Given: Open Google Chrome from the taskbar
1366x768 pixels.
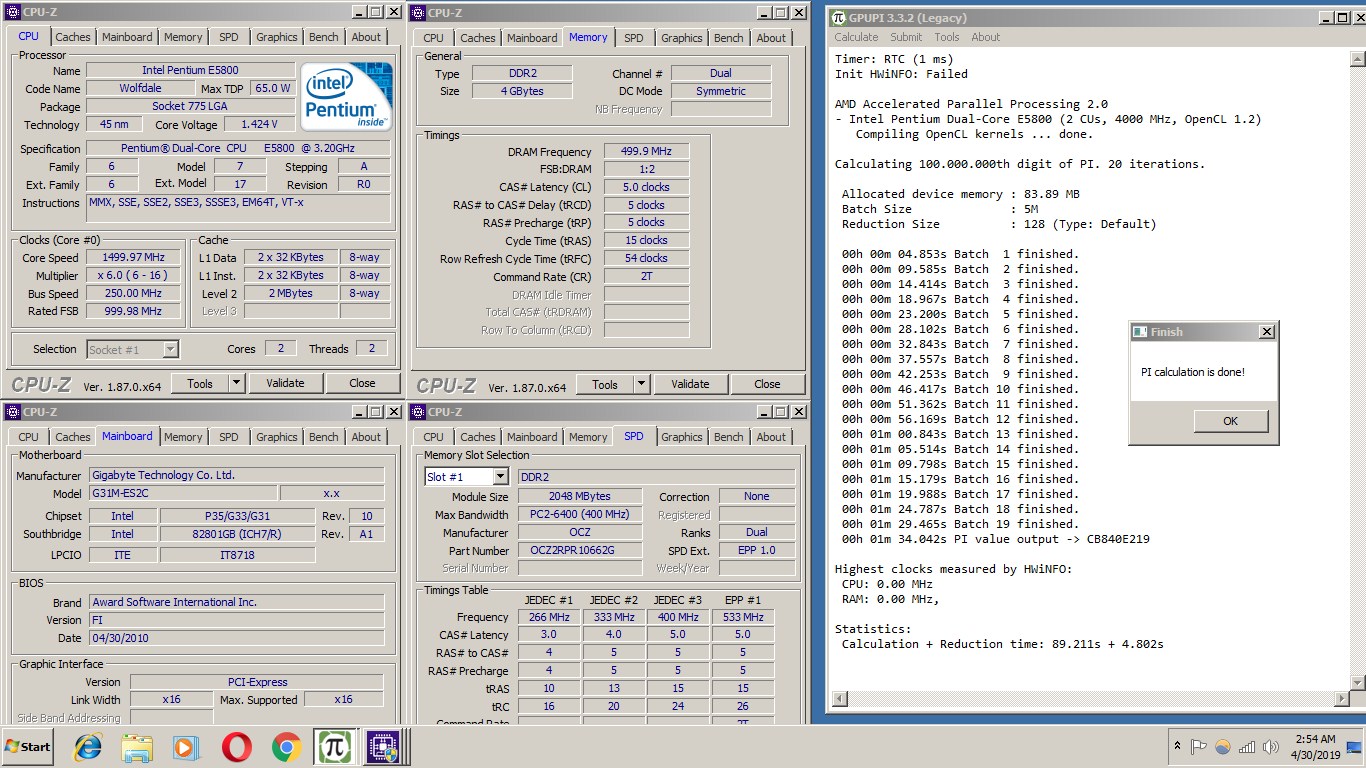Looking at the screenshot, I should 287,747.
